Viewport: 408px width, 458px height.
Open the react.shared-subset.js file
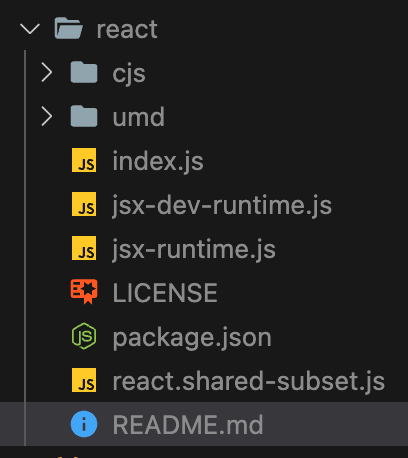249,382
